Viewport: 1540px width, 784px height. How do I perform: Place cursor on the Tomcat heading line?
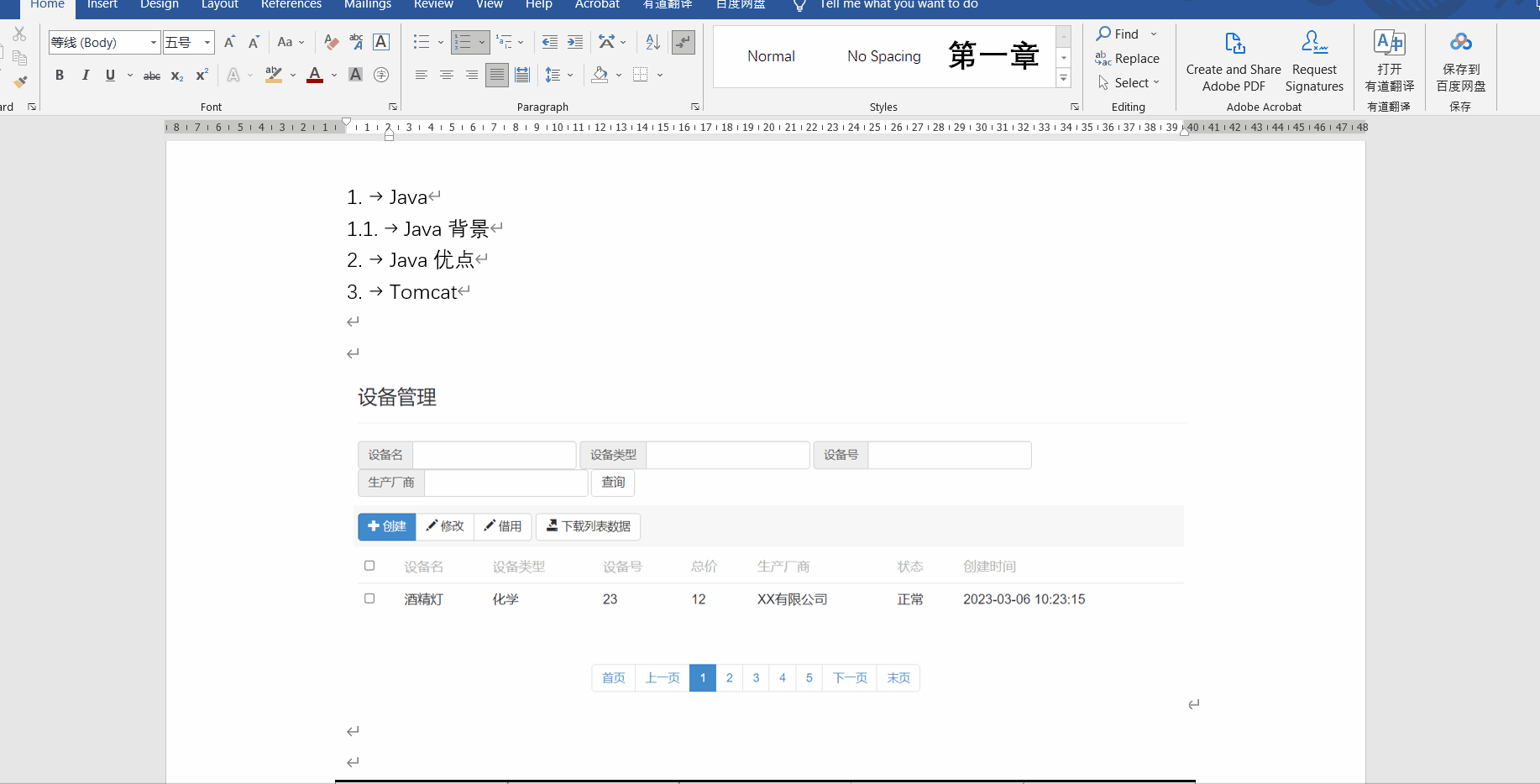click(422, 292)
